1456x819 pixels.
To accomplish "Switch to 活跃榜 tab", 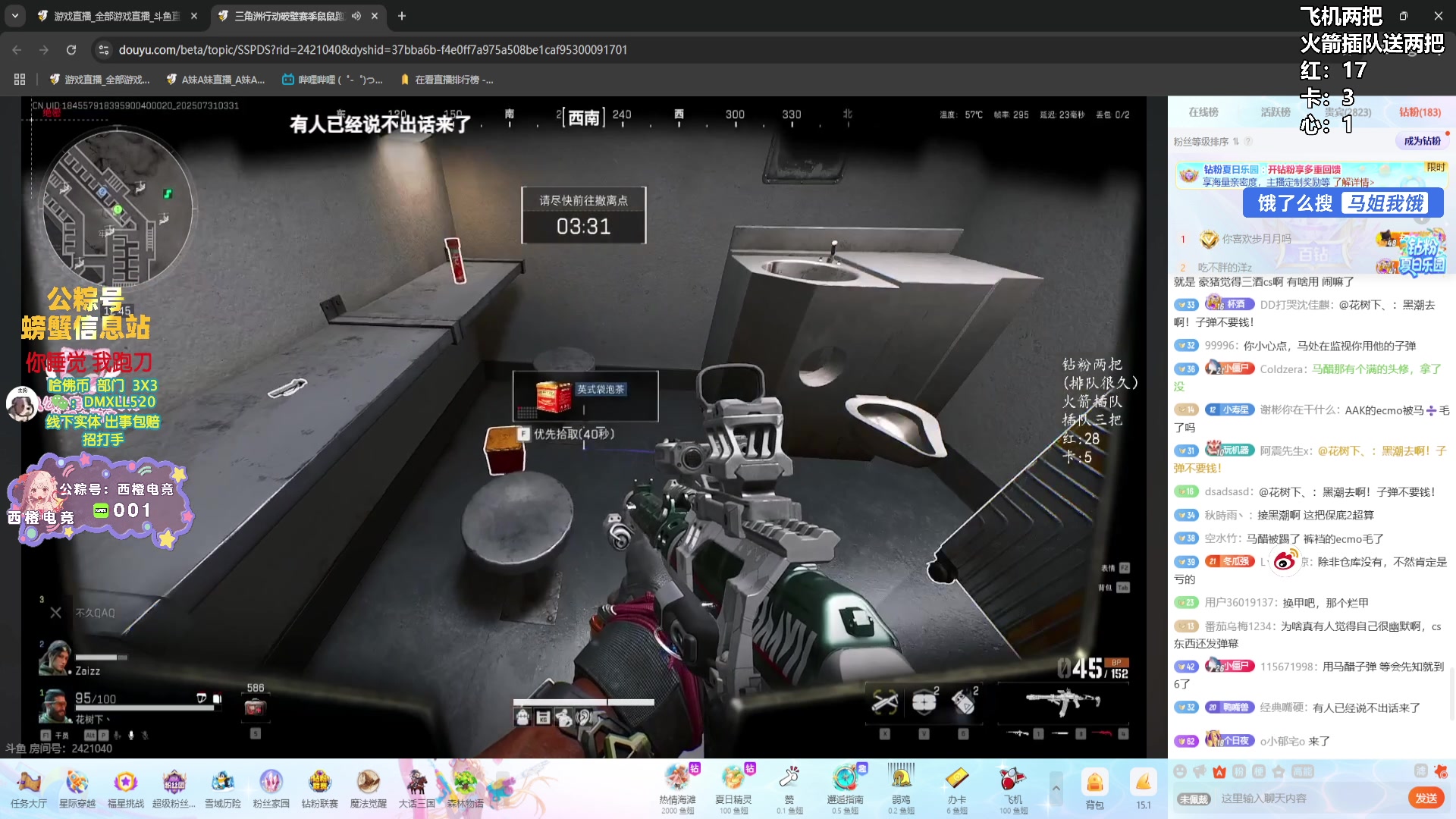I will (1276, 112).
